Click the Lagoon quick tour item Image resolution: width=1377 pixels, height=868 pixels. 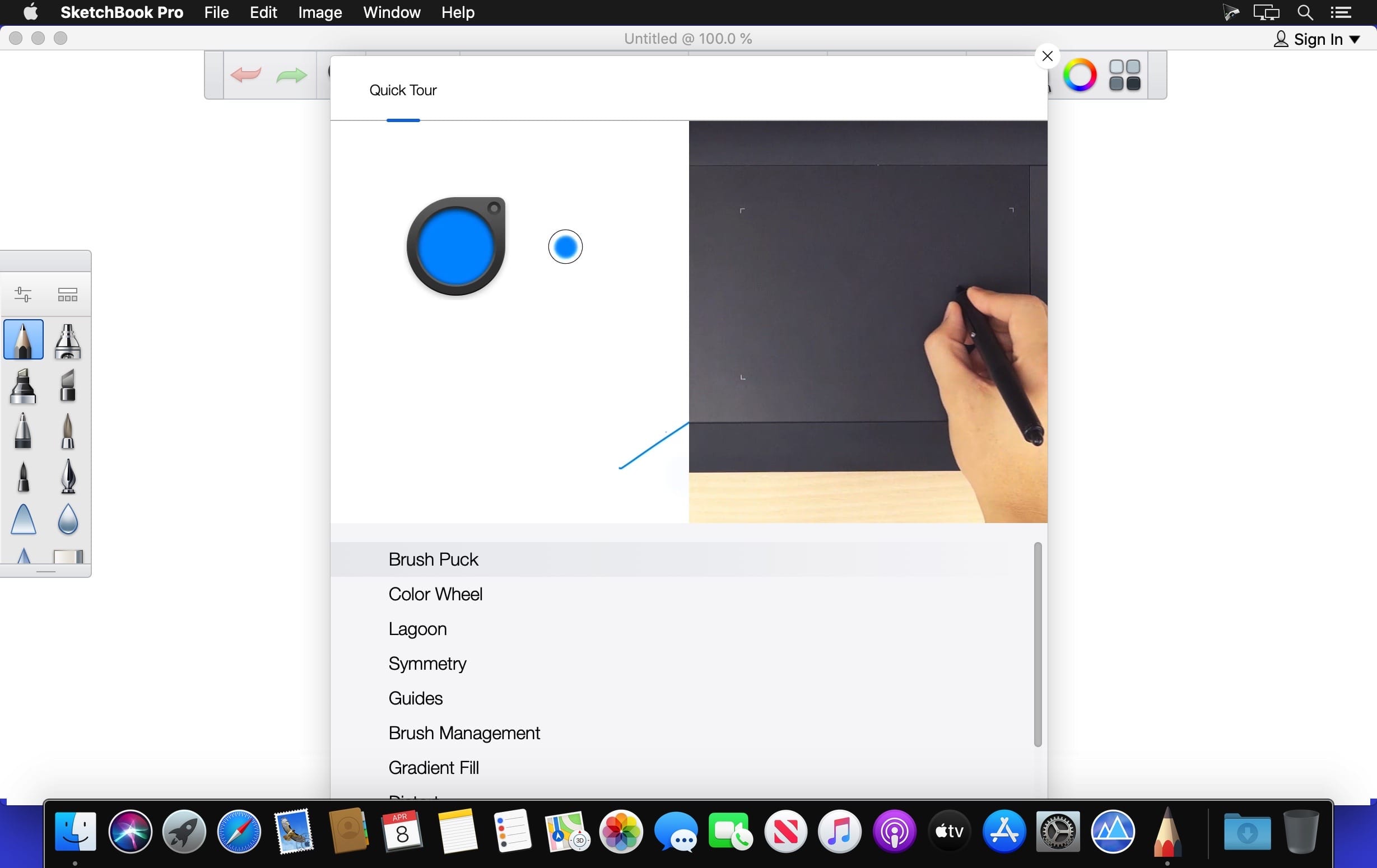pos(417,628)
